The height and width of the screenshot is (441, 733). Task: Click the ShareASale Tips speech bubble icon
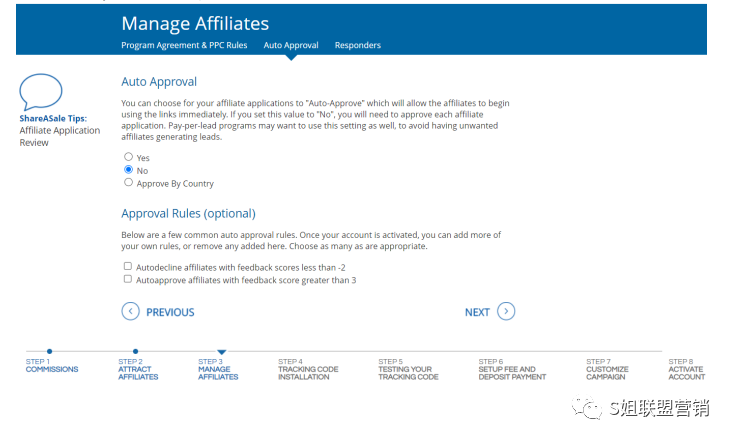[x=41, y=91]
